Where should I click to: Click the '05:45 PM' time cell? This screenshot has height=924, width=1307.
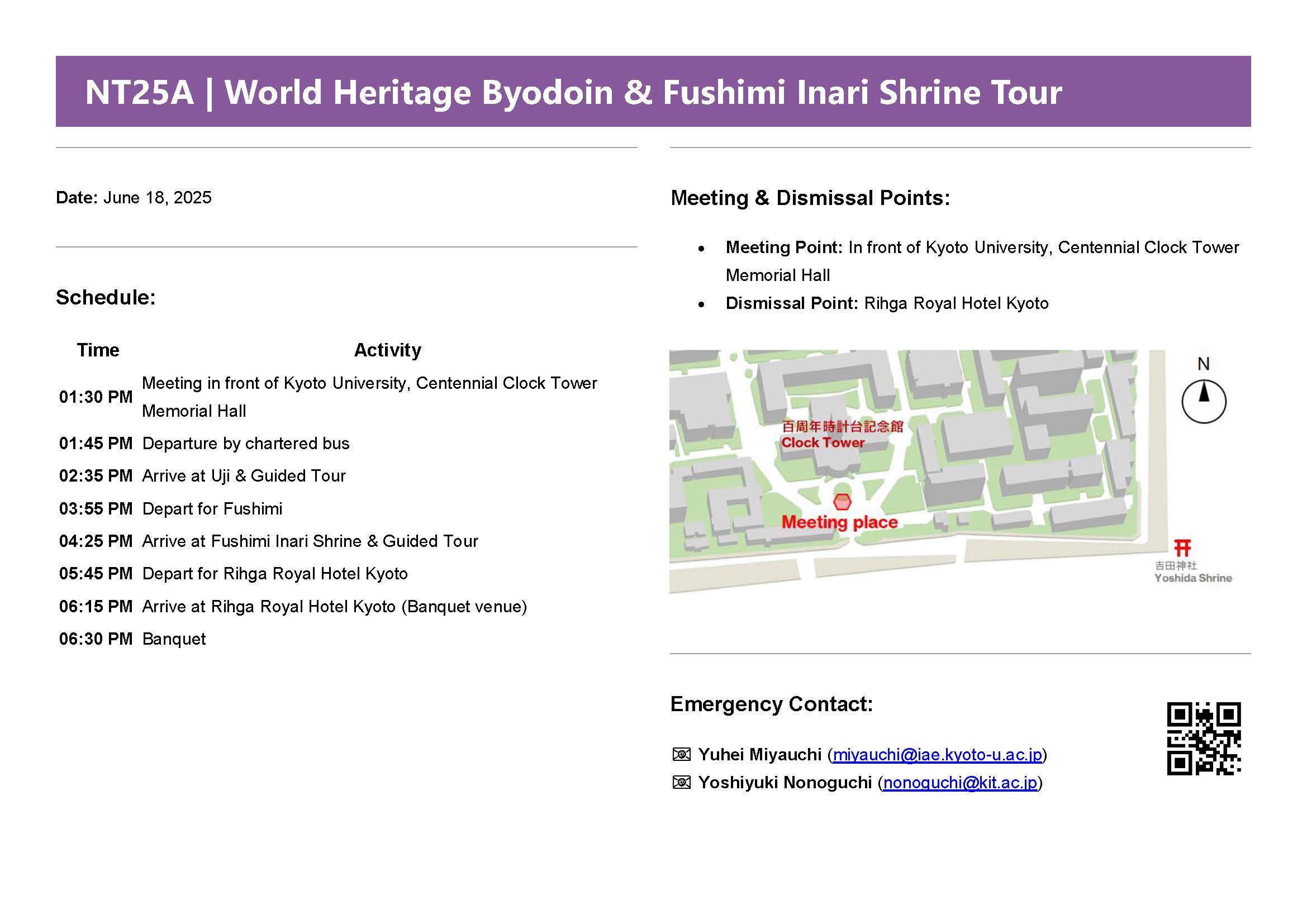click(x=96, y=574)
